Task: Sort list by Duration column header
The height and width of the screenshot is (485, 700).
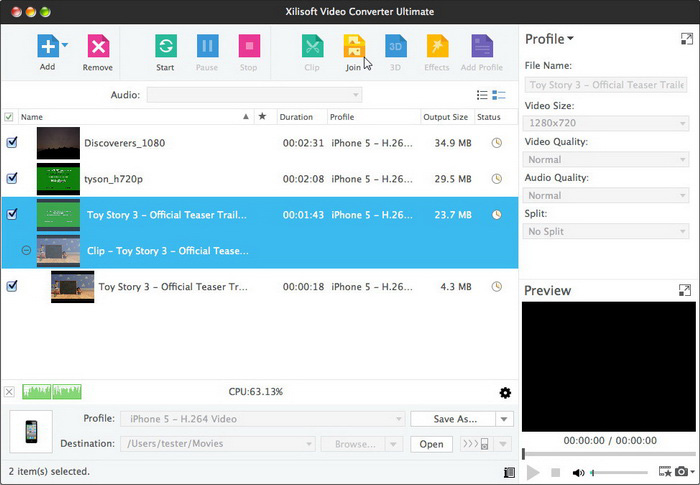Action: click(x=296, y=117)
